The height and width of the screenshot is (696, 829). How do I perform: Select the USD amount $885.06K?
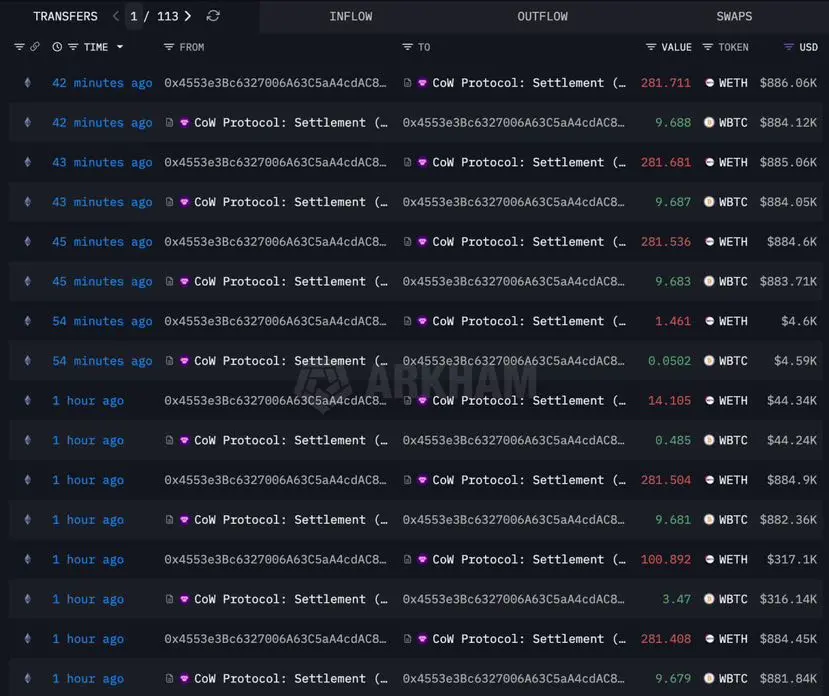click(788, 162)
